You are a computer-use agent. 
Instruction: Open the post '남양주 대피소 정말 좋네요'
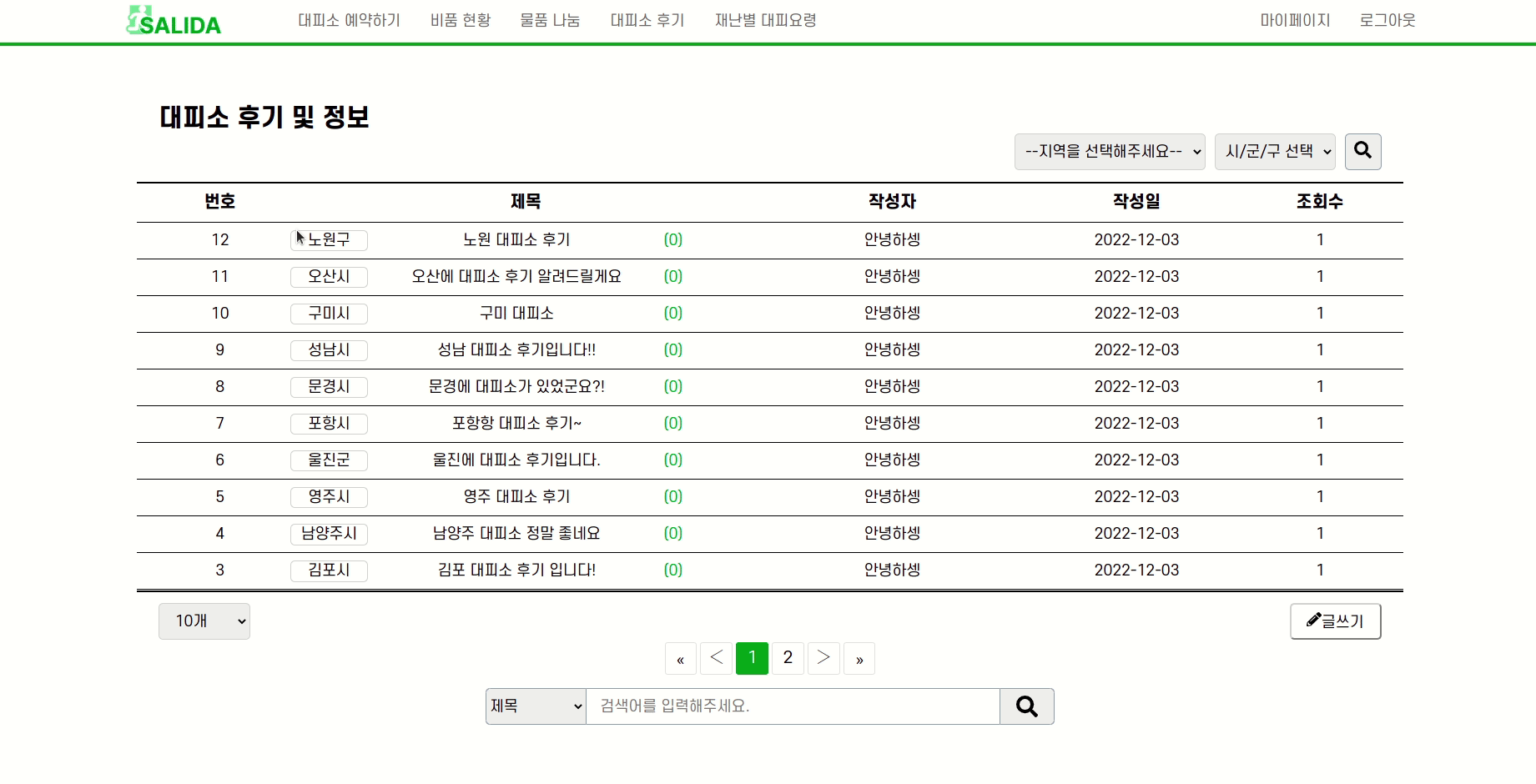516,534
